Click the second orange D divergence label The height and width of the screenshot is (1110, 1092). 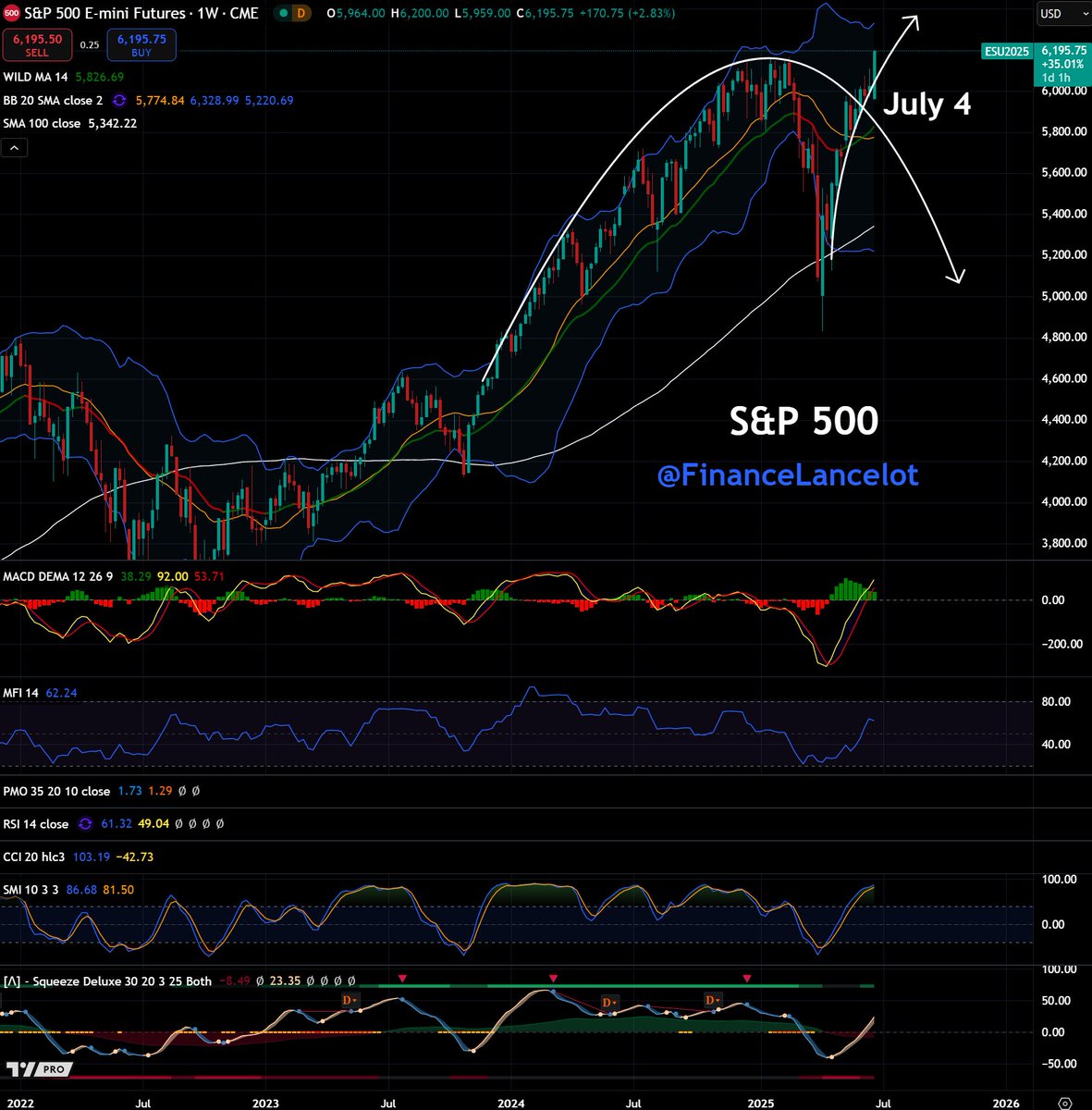[x=610, y=1003]
